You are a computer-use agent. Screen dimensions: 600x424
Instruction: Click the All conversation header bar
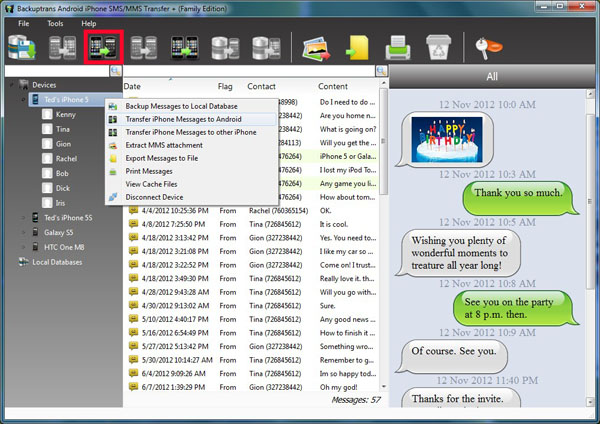[x=492, y=77]
